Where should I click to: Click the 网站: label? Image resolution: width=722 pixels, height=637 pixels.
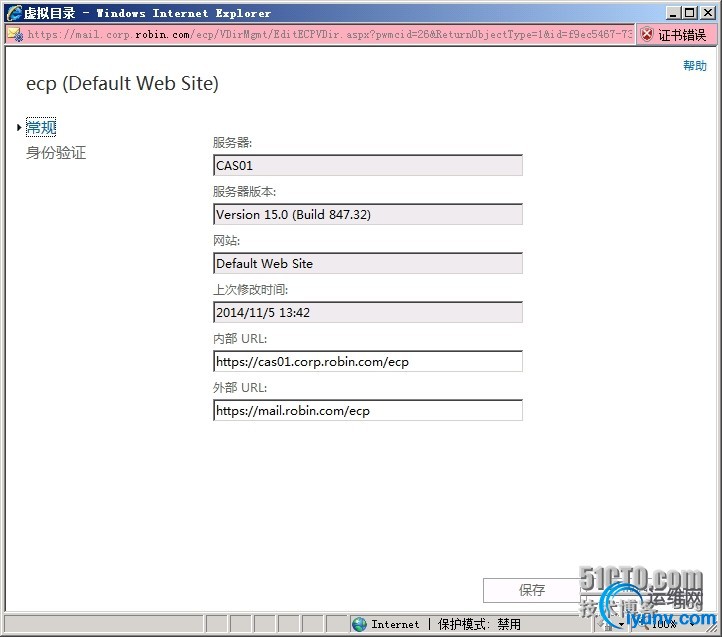tap(226, 240)
